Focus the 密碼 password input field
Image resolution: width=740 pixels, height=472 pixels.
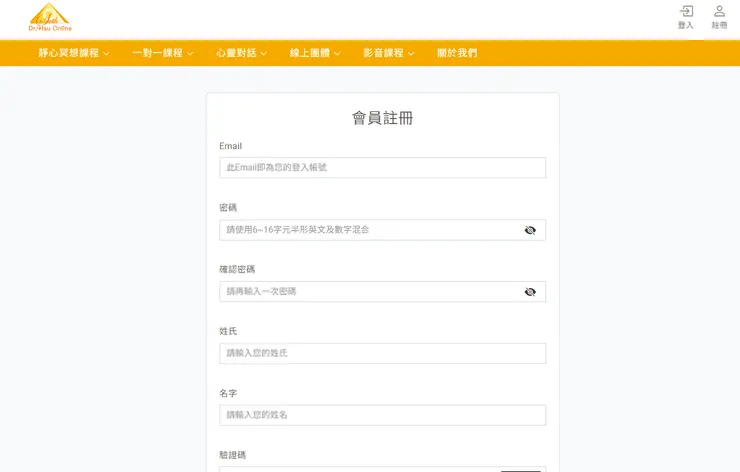tap(383, 230)
